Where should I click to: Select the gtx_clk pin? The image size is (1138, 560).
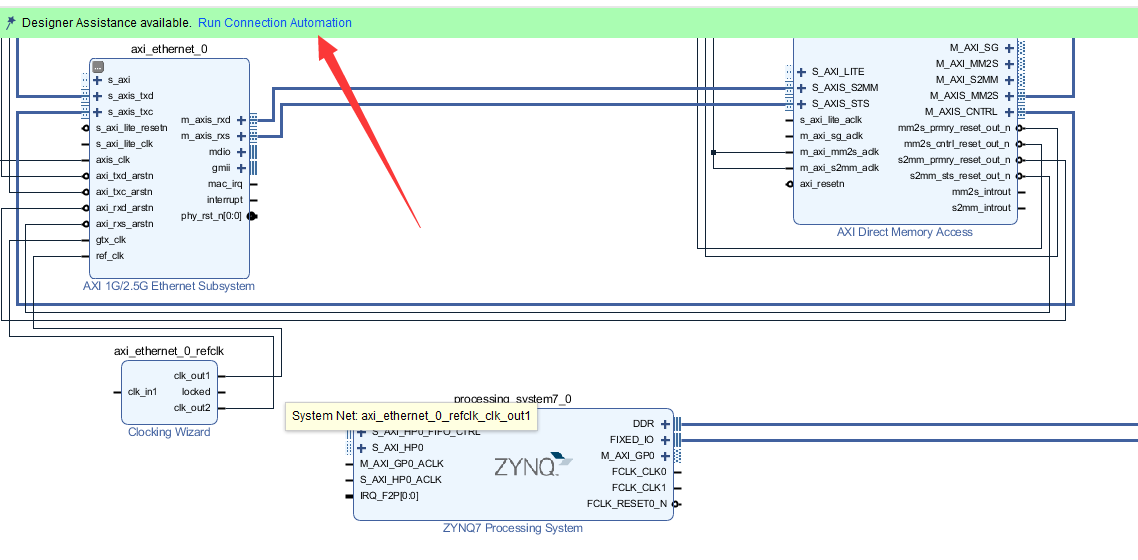(111, 239)
